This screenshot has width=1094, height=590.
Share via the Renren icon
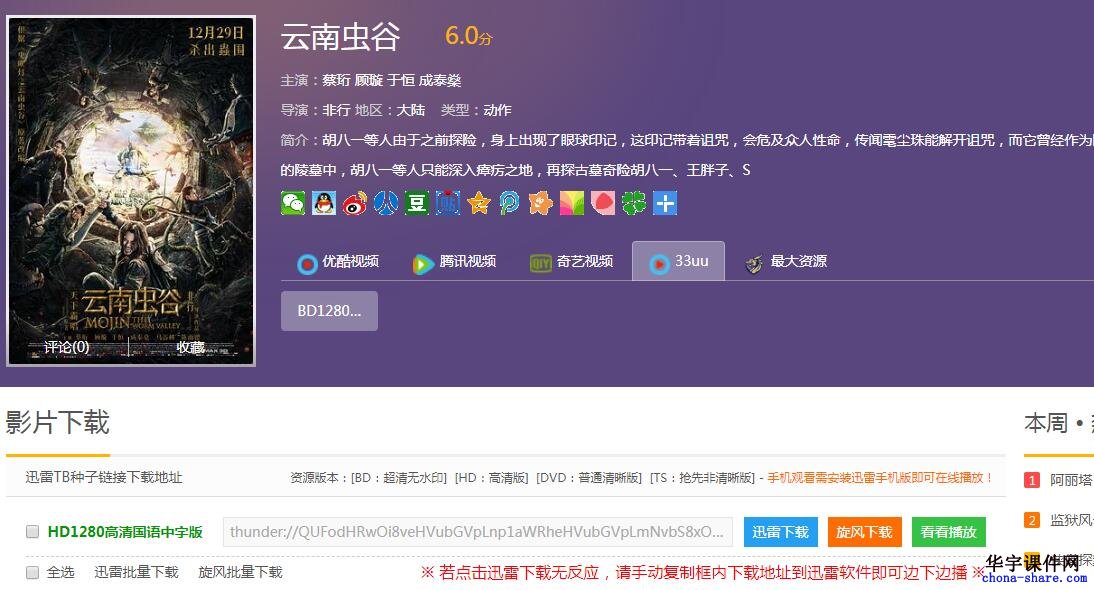click(x=386, y=203)
